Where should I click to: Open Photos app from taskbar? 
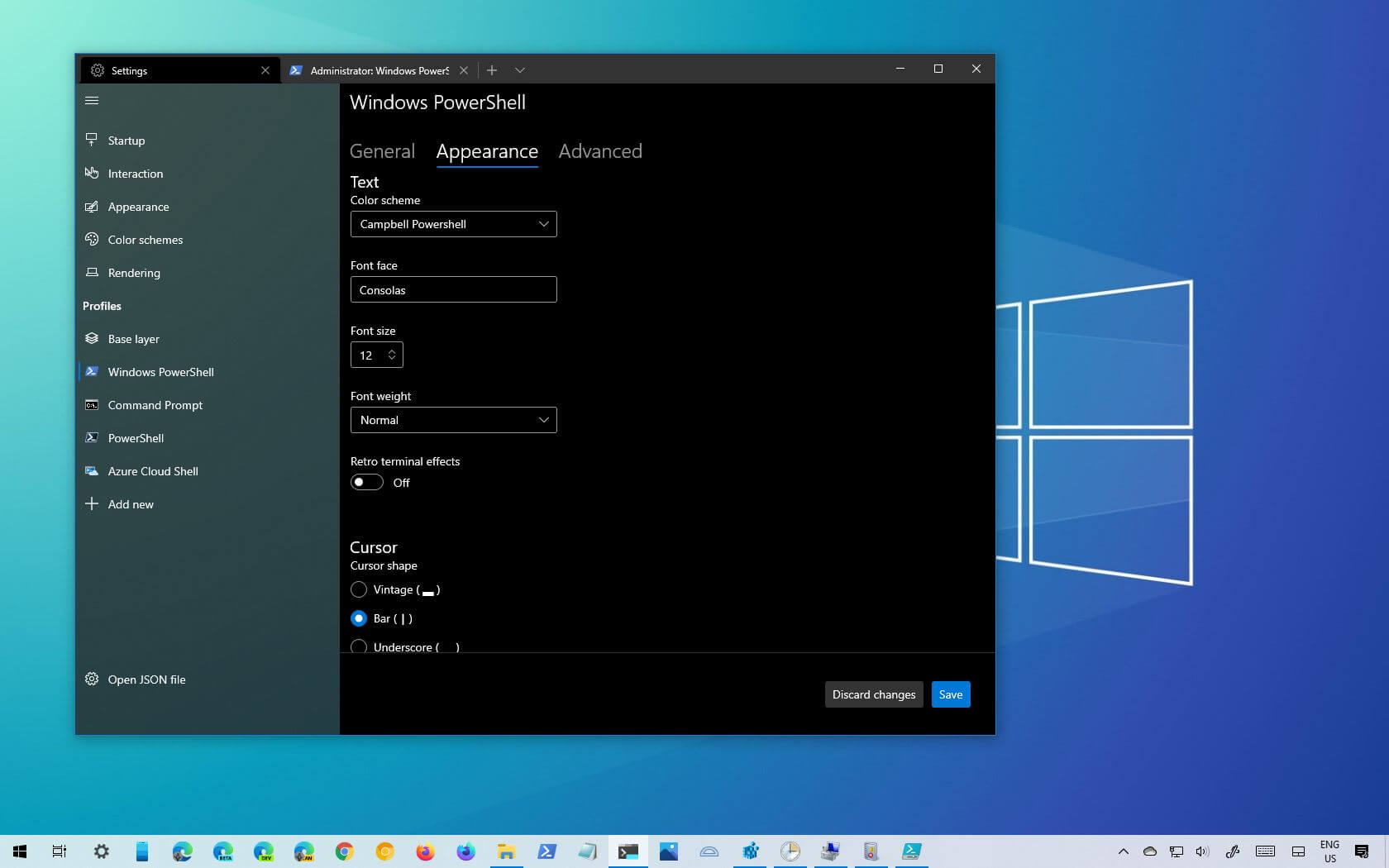[x=669, y=851]
